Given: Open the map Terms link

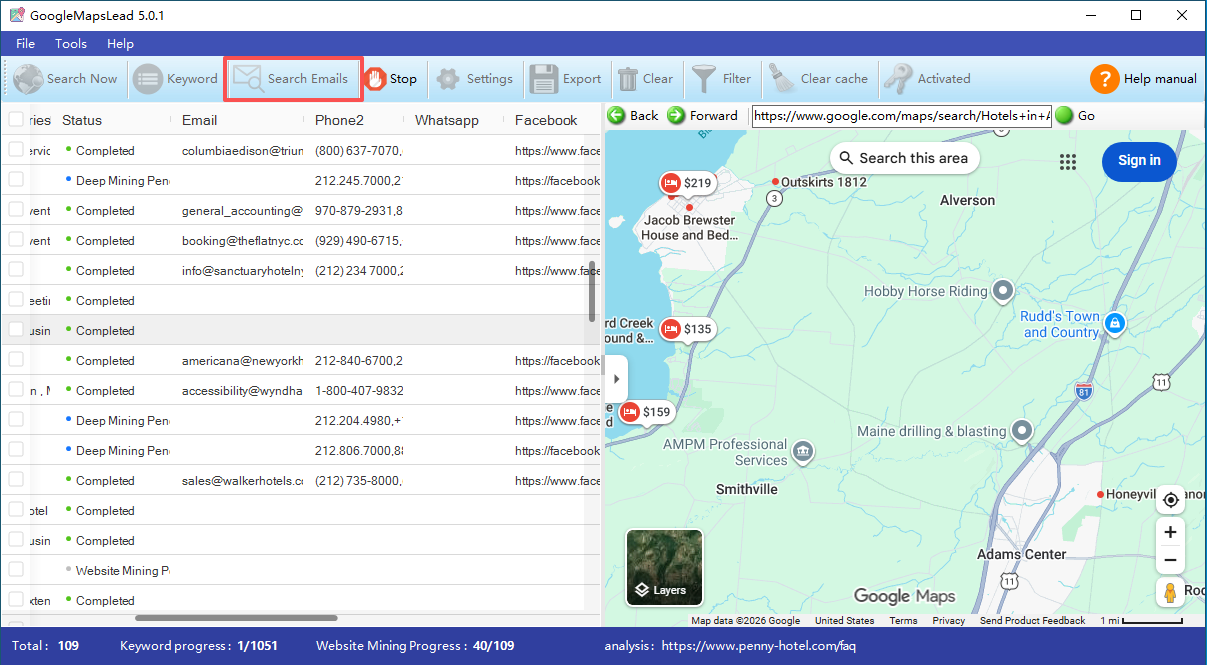Looking at the screenshot, I should 903,621.
